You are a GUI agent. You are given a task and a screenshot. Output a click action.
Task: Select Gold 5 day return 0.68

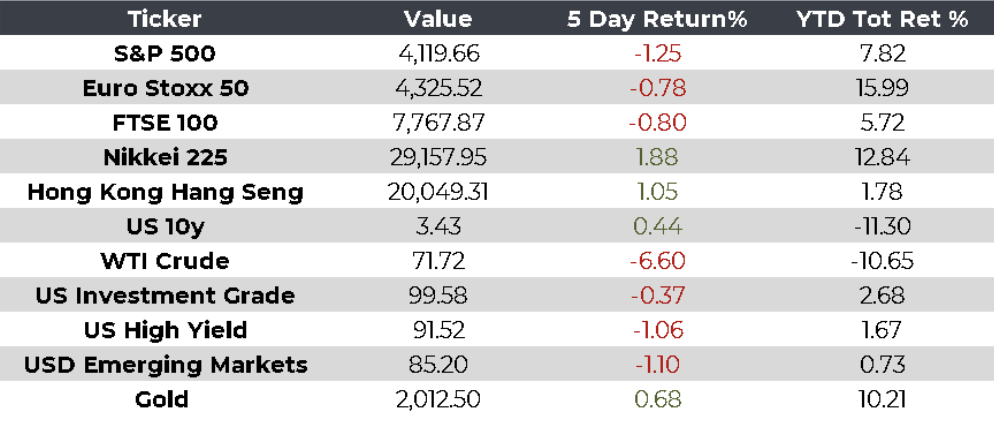tap(657, 400)
